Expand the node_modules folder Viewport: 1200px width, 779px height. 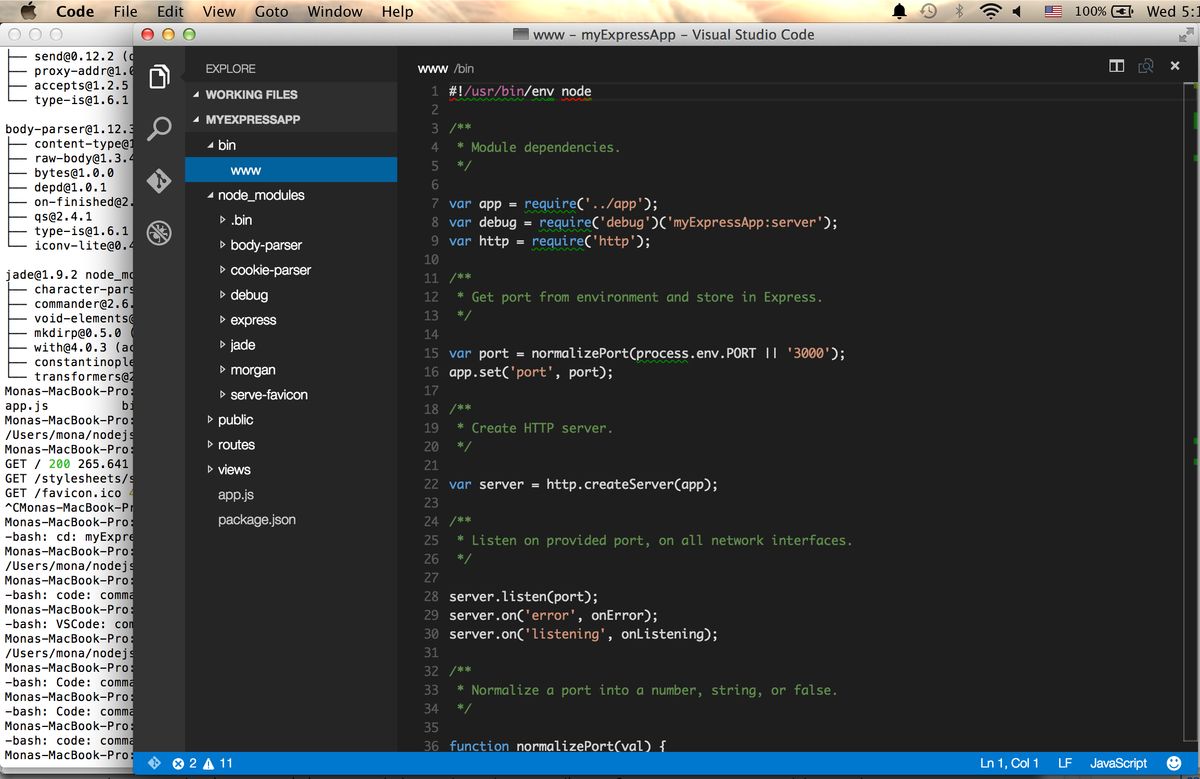click(260, 195)
